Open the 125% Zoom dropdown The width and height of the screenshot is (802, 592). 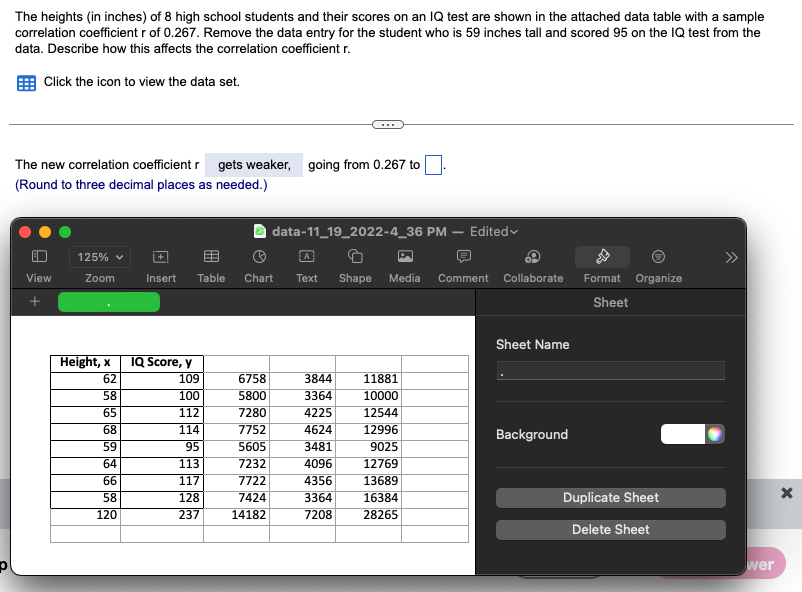(x=100, y=257)
